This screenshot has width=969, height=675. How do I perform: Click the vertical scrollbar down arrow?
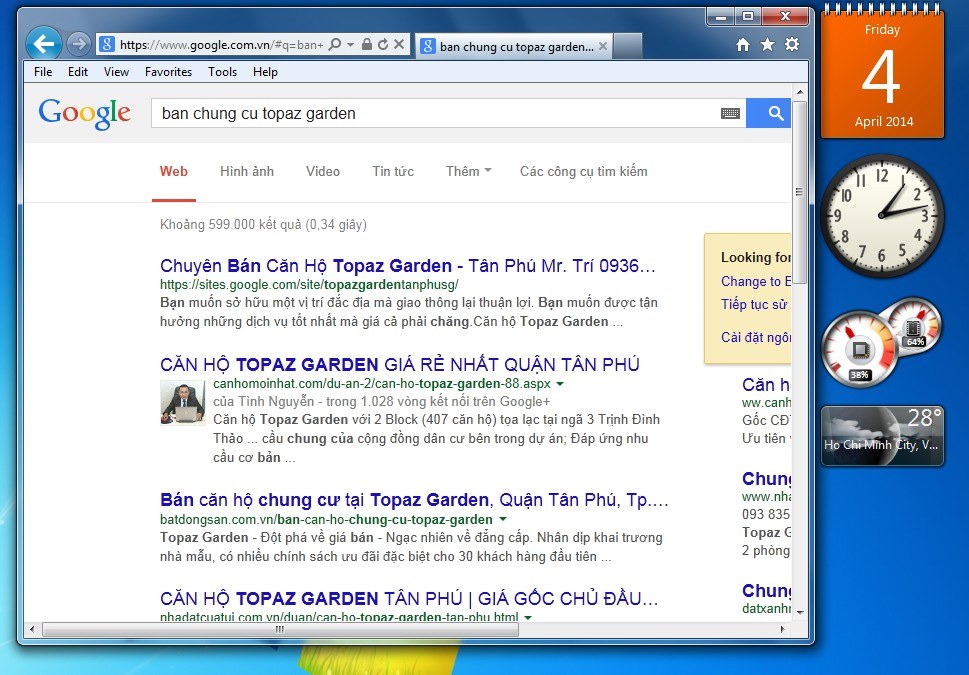point(799,613)
